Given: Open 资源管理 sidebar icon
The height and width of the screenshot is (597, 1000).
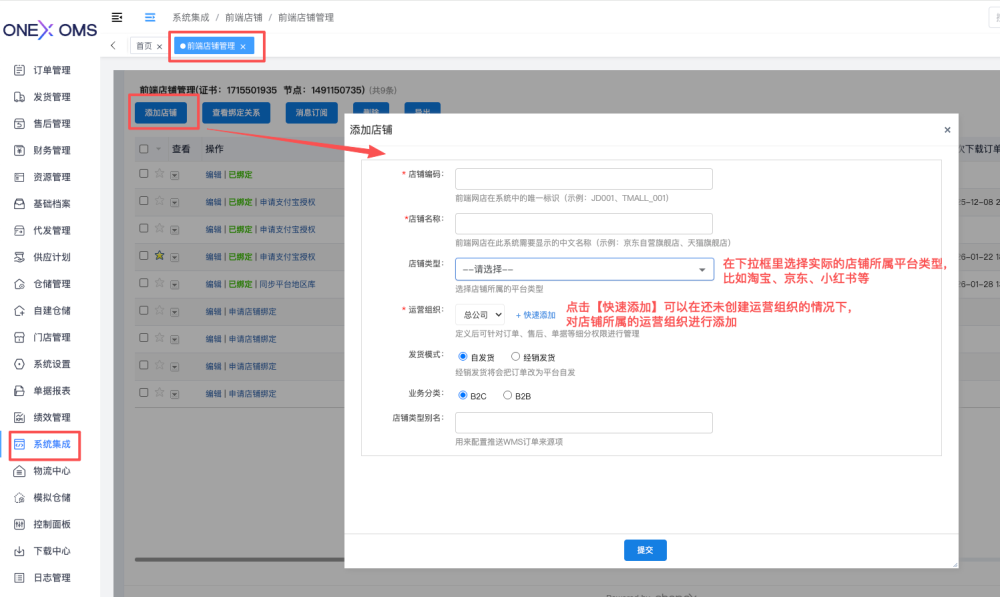Looking at the screenshot, I should pos(19,177).
